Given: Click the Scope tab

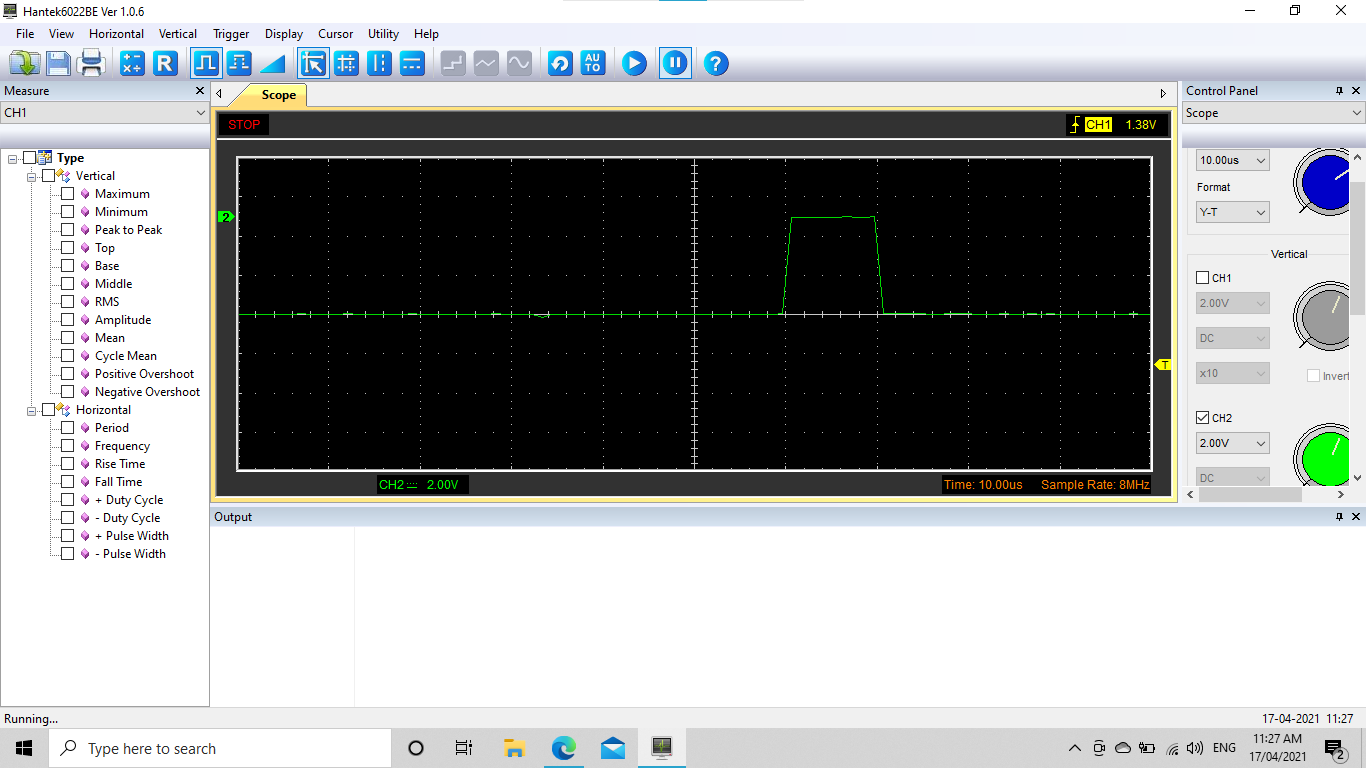Looking at the screenshot, I should tap(278, 95).
